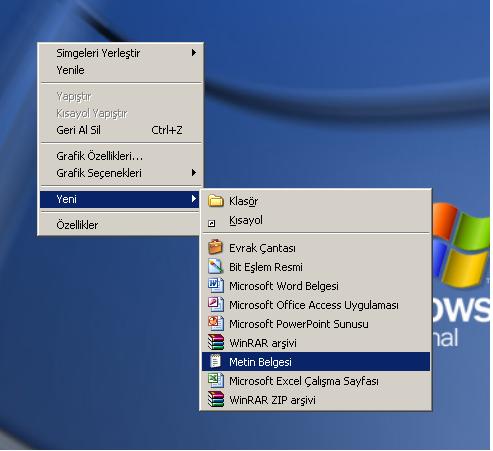Click the Klasör folder icon
The image size is (493, 451).
pos(216,201)
